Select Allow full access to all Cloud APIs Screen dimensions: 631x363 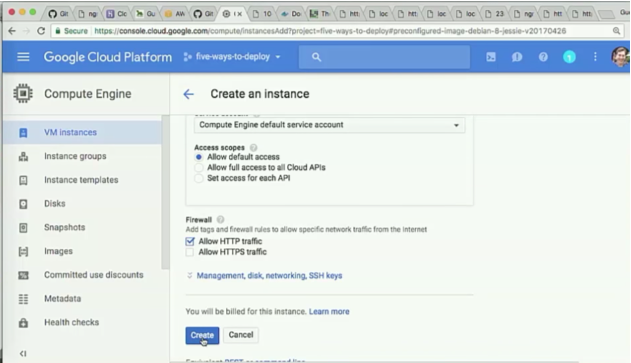click(x=198, y=167)
